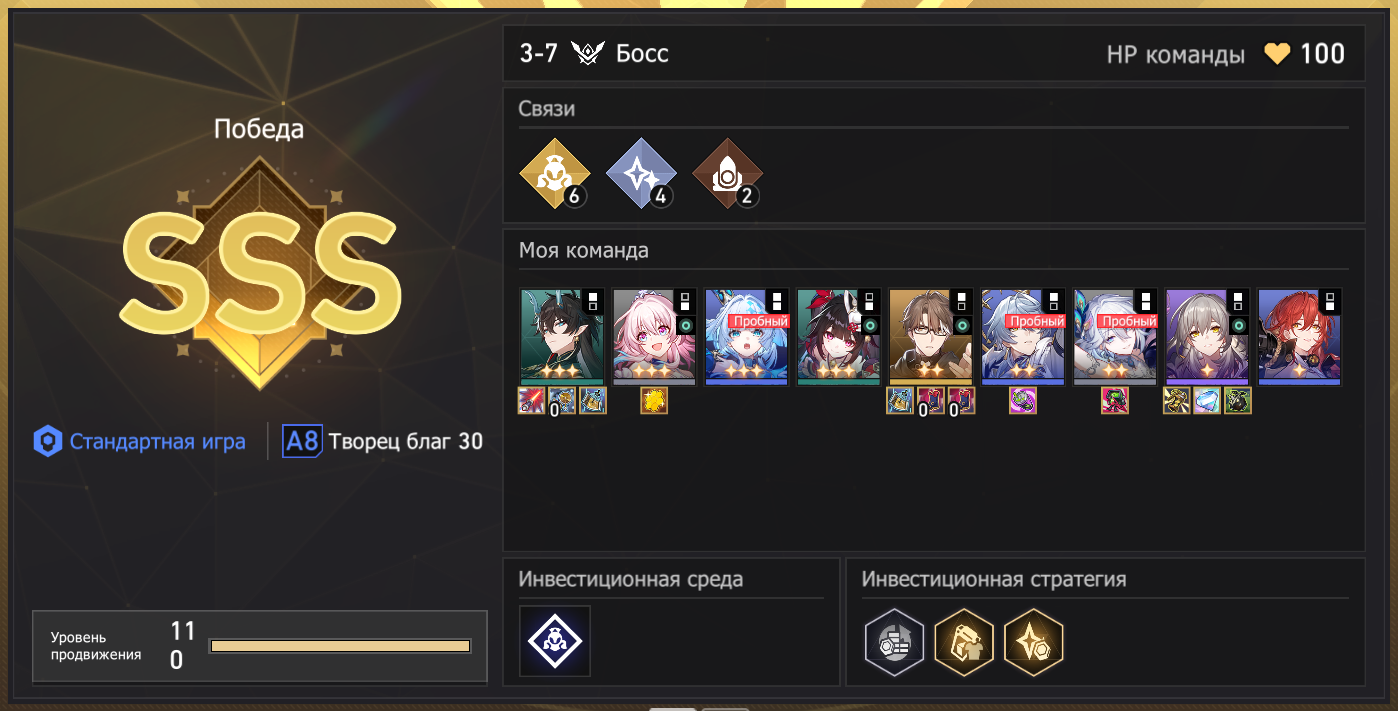The width and height of the screenshot is (1398, 711).
Task: Select the gray-haired character on purple background
Action: click(1207, 337)
